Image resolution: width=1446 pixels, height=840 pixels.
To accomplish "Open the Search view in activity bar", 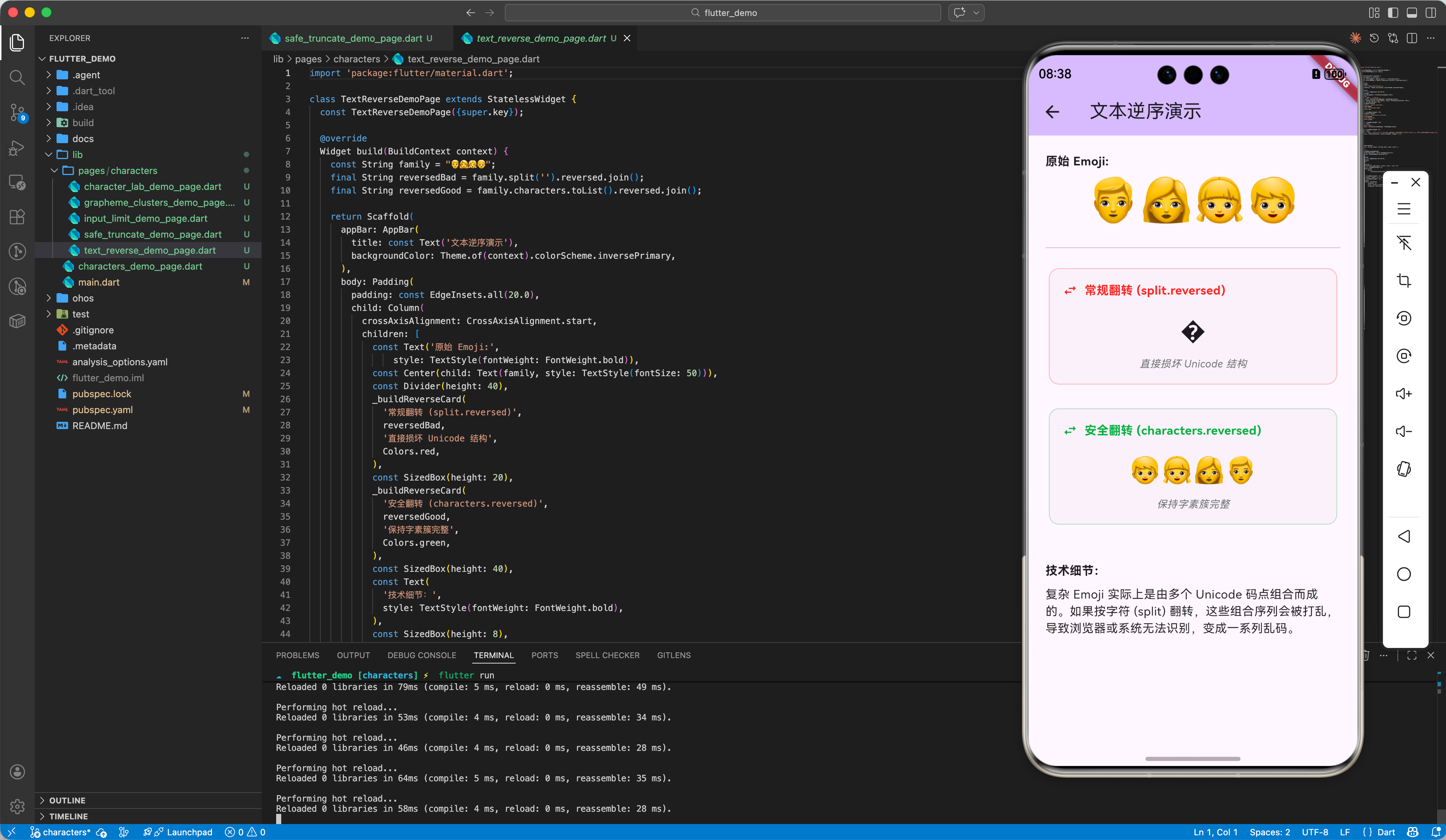I will pos(17,78).
